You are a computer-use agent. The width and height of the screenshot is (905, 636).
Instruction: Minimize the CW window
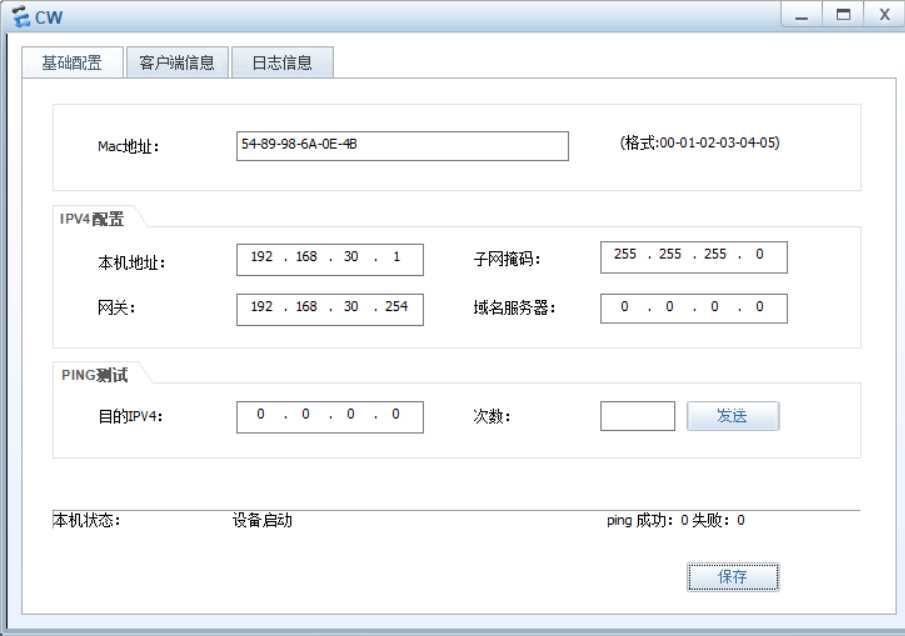click(x=801, y=14)
